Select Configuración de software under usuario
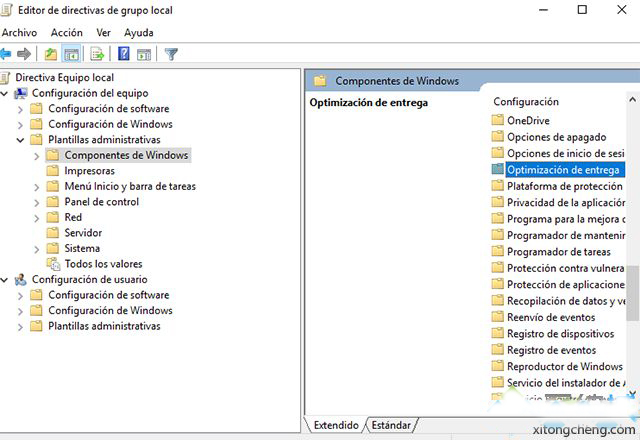The width and height of the screenshot is (640, 440). click(x=109, y=295)
